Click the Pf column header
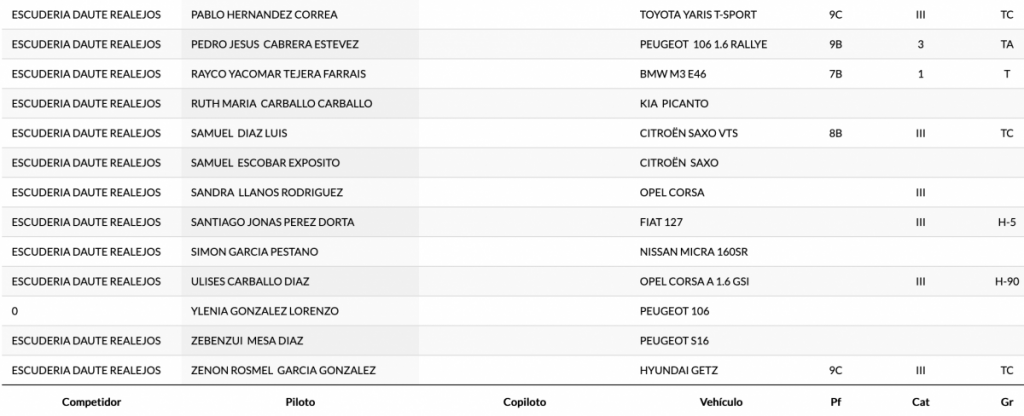The width and height of the screenshot is (1024, 416). coord(835,402)
